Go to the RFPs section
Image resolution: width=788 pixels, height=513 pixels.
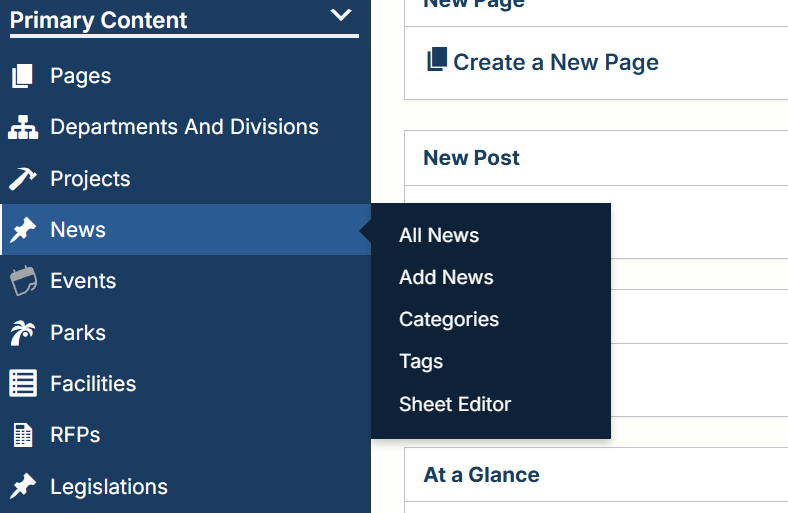click(75, 435)
